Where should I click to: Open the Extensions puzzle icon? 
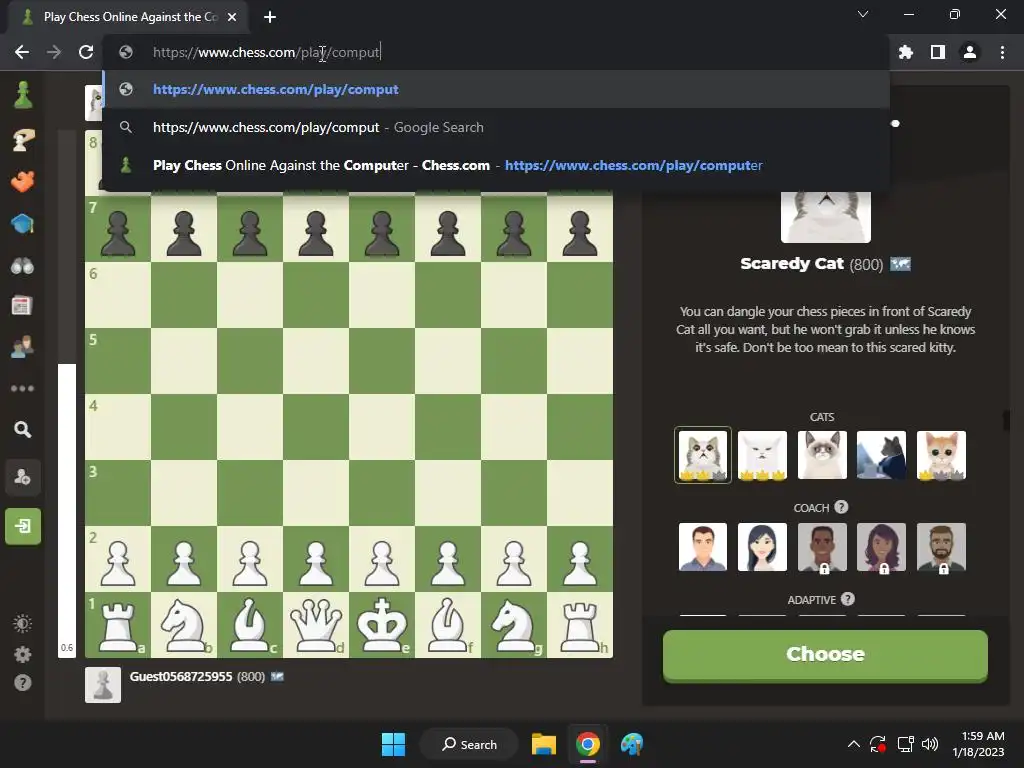click(905, 52)
